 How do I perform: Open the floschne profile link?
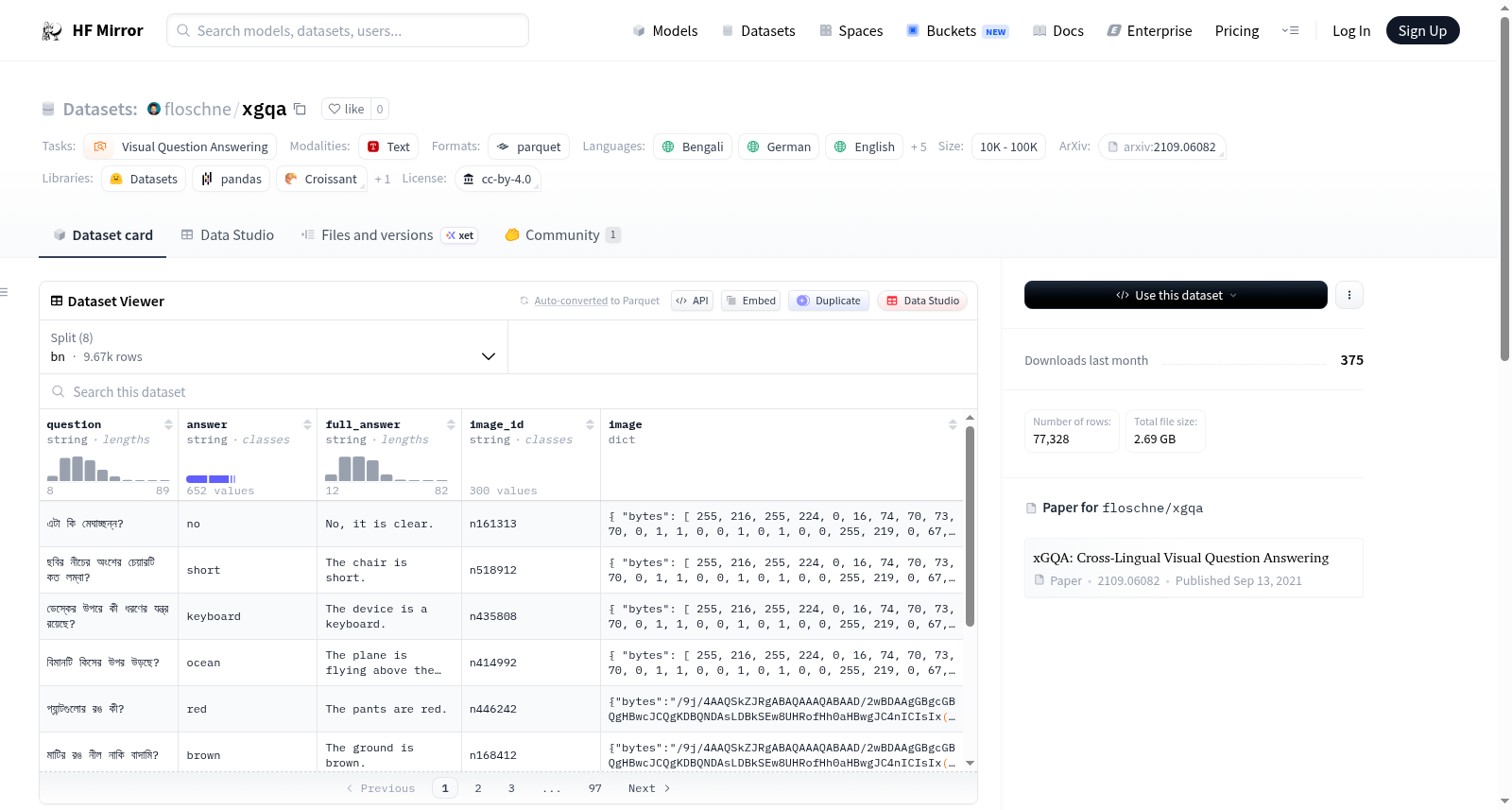198,109
